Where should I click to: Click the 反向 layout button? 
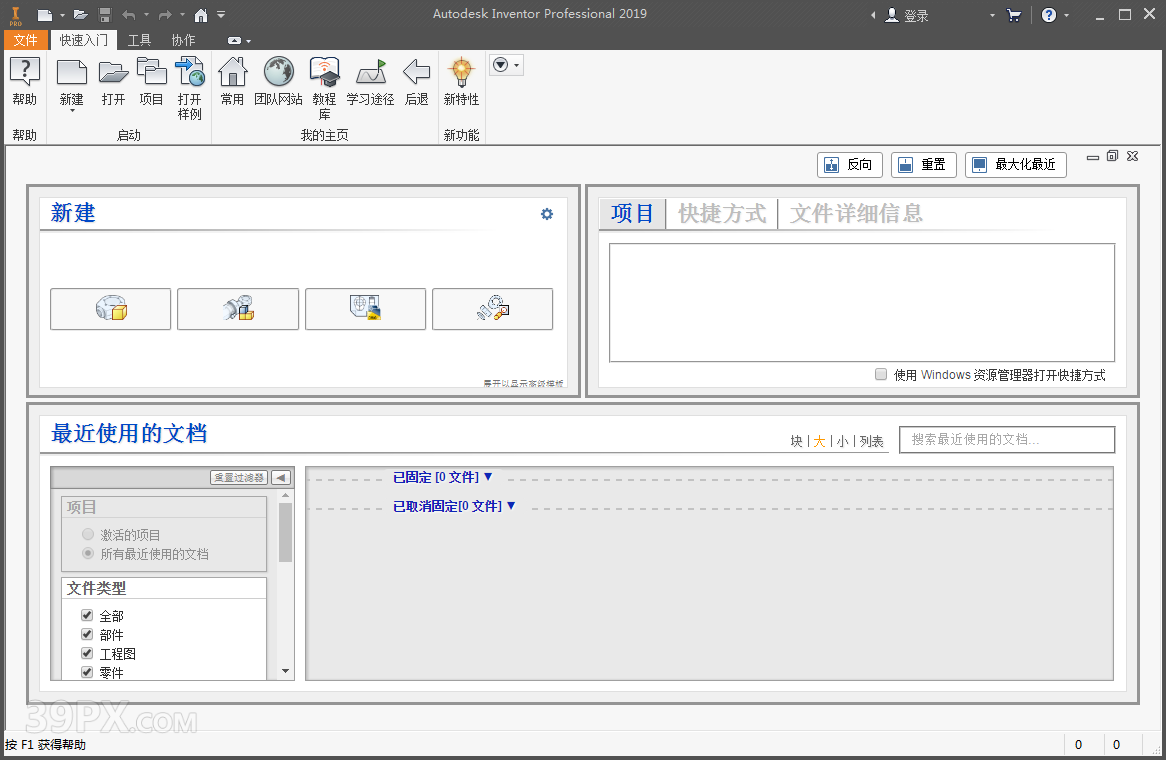849,164
